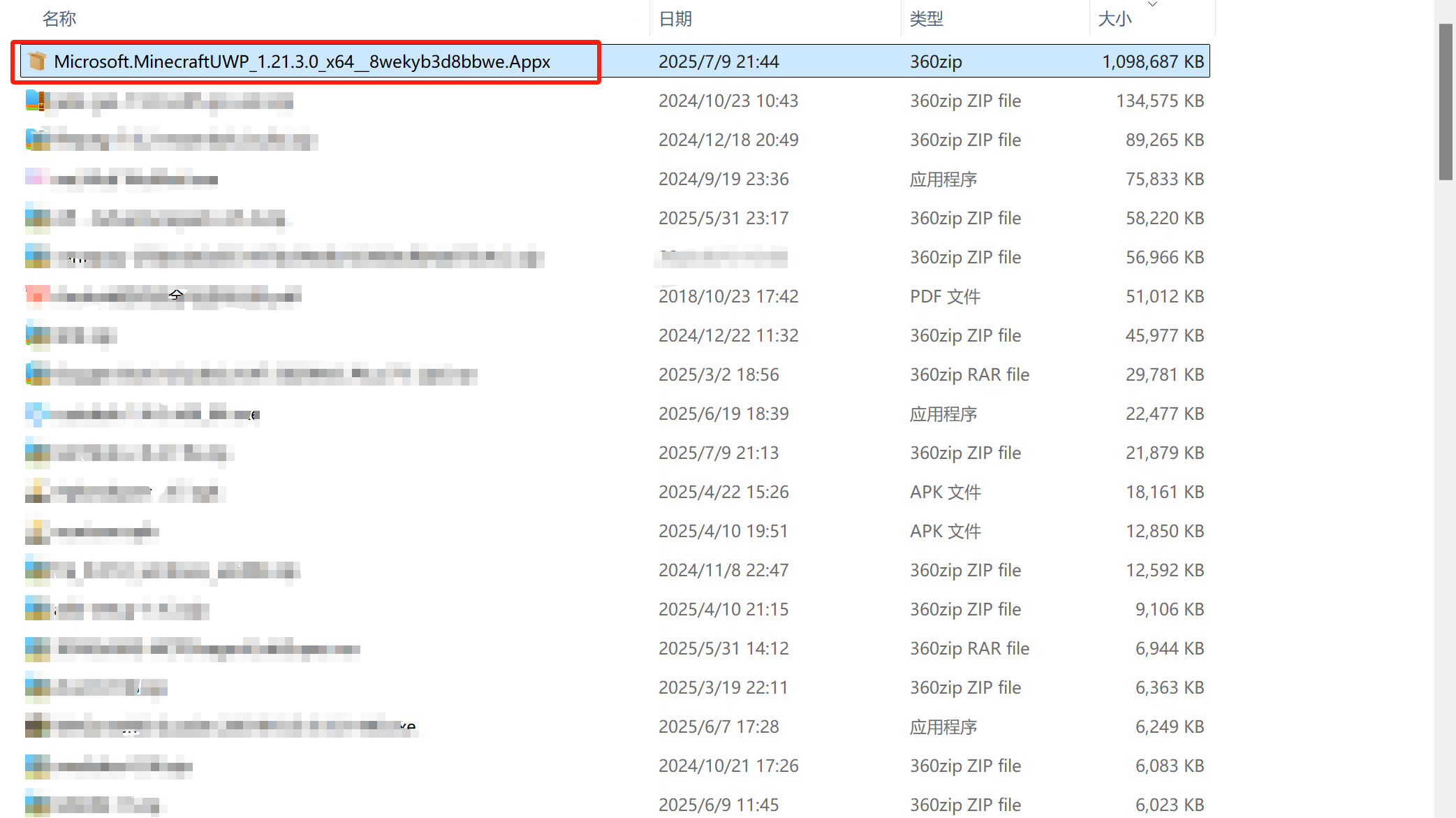
Task: Select the Microsoft.MinecraftUWP Appx file name
Action: (302, 61)
